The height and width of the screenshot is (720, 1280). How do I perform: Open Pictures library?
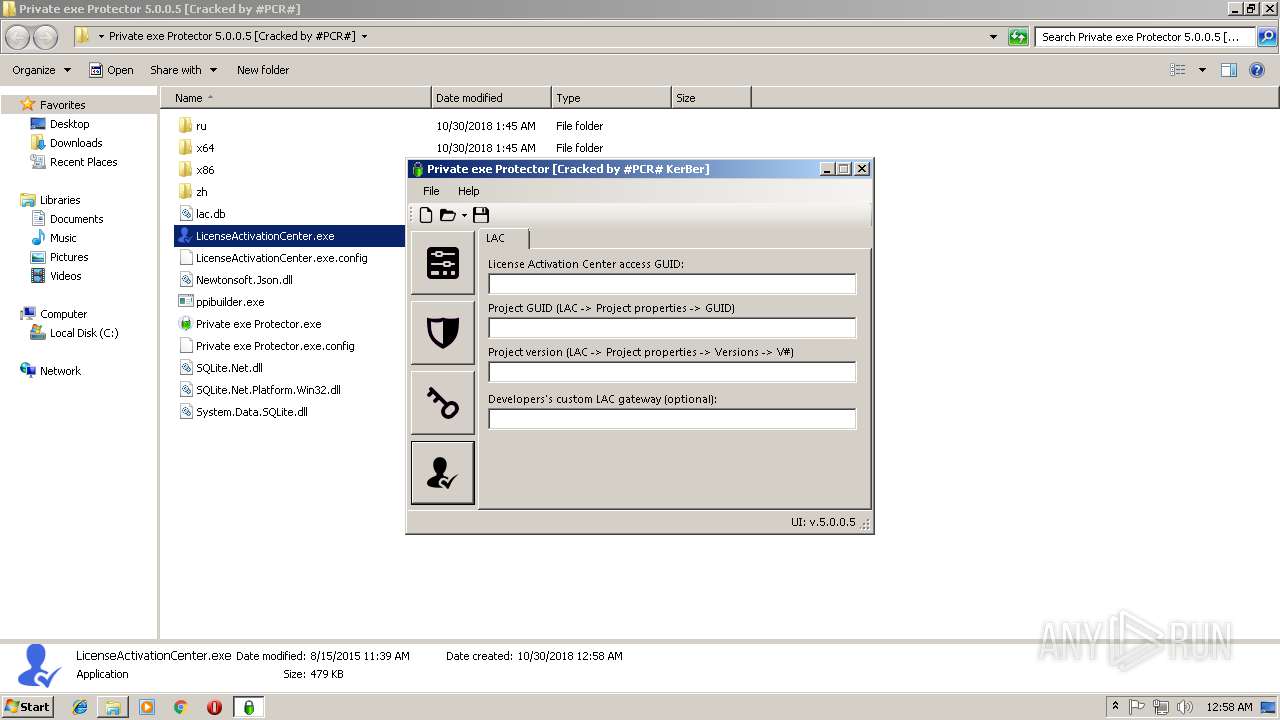click(x=69, y=257)
